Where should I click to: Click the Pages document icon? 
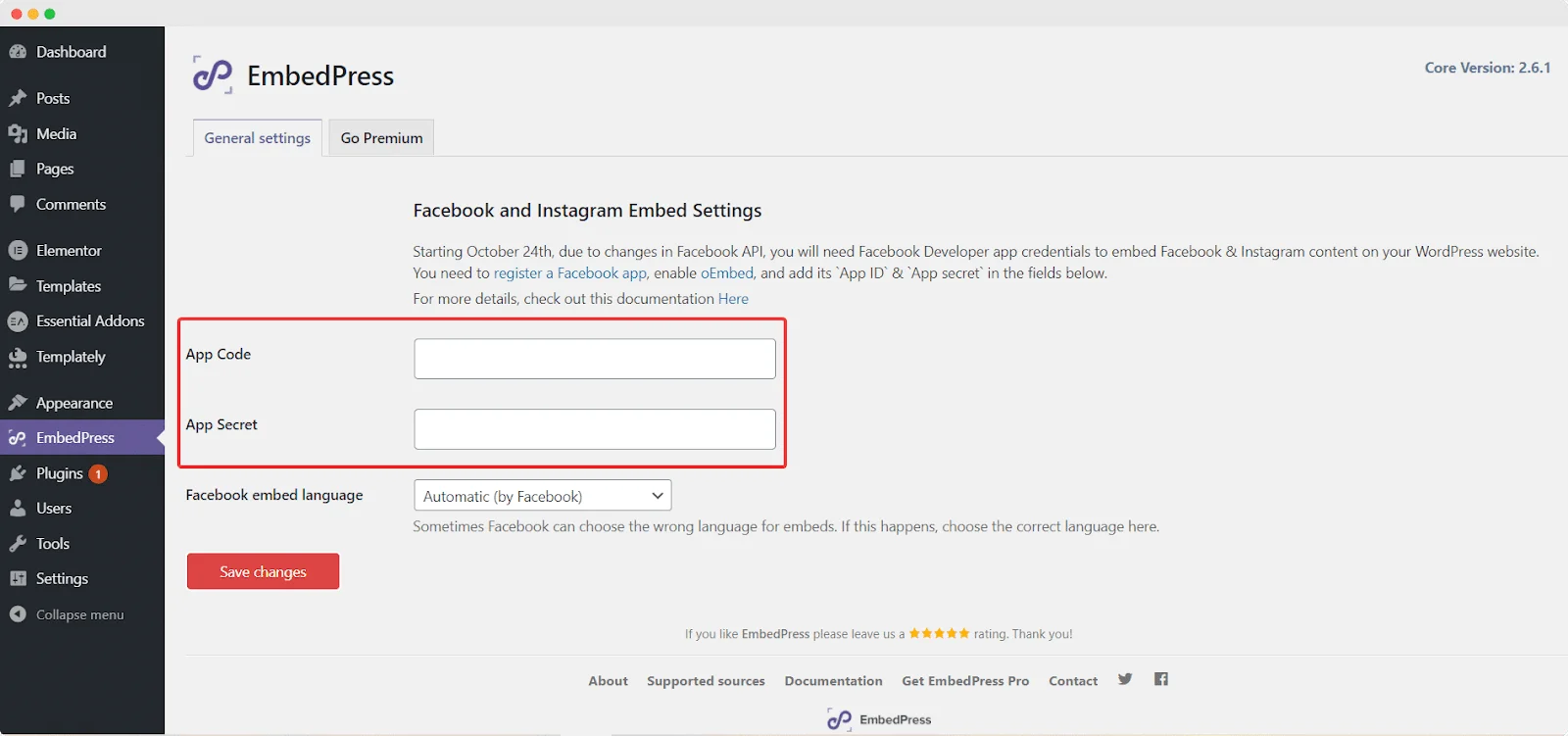[18, 169]
